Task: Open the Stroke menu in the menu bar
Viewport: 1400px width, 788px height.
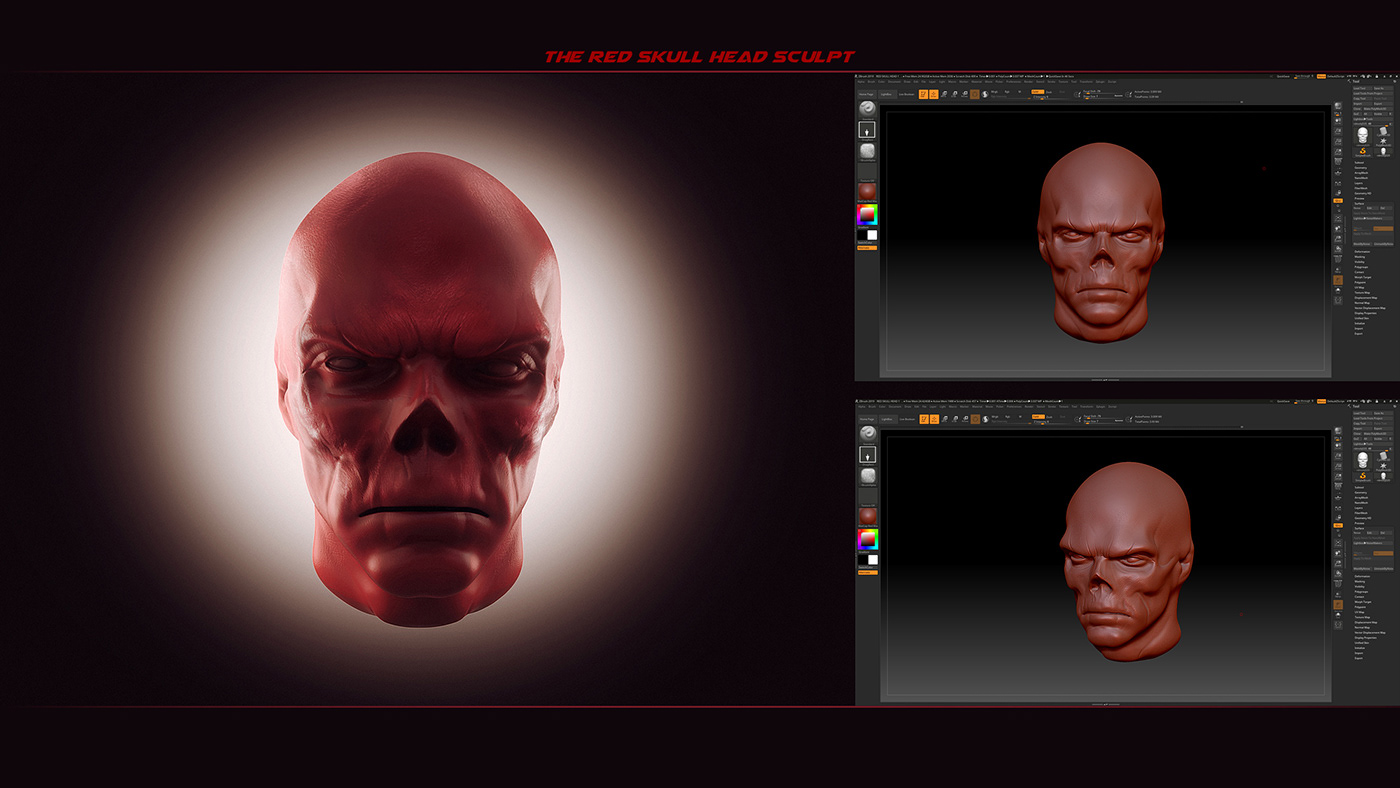Action: 1052,82
